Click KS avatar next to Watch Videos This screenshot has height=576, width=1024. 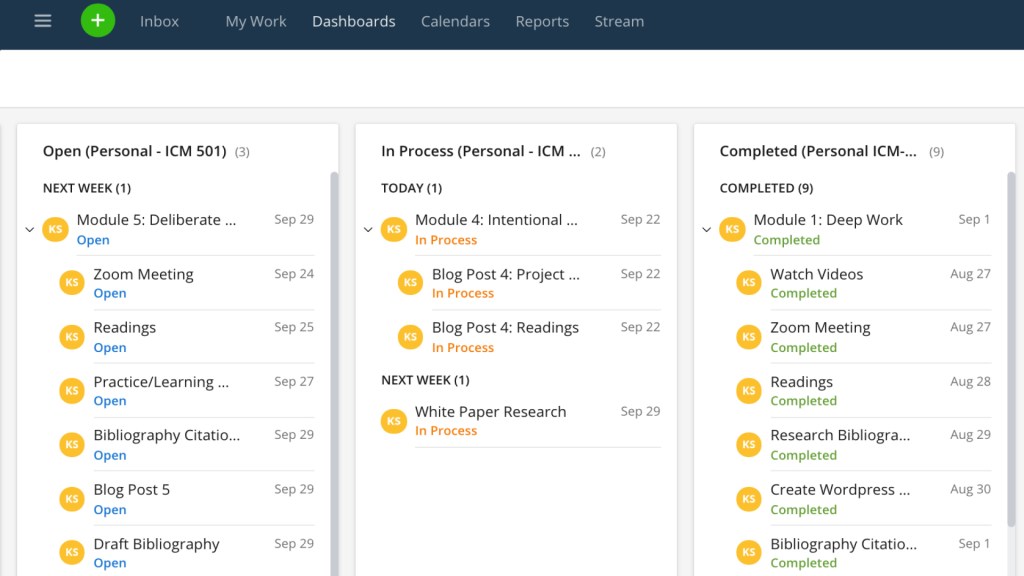749,283
